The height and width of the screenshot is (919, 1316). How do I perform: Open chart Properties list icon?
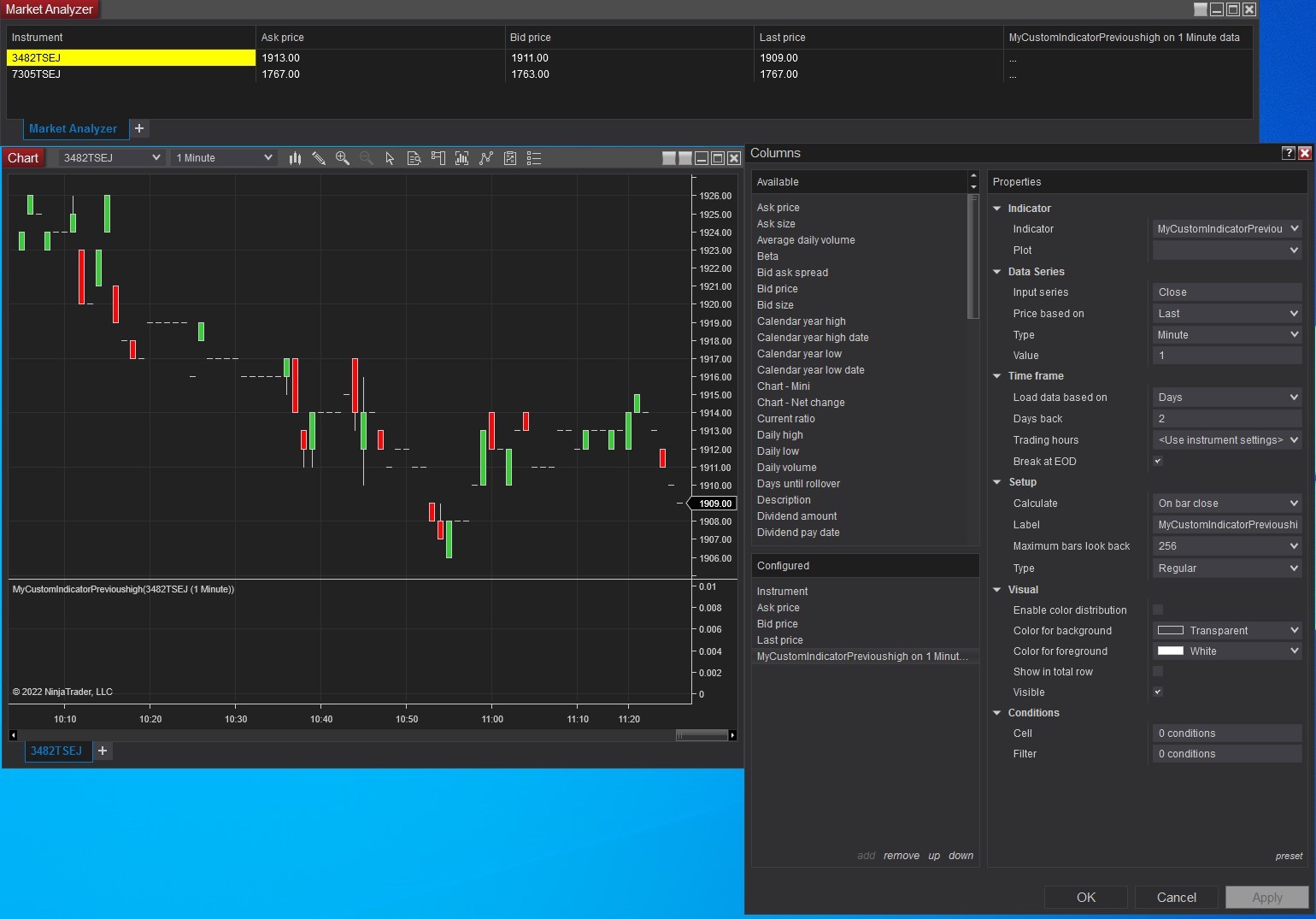tap(534, 158)
